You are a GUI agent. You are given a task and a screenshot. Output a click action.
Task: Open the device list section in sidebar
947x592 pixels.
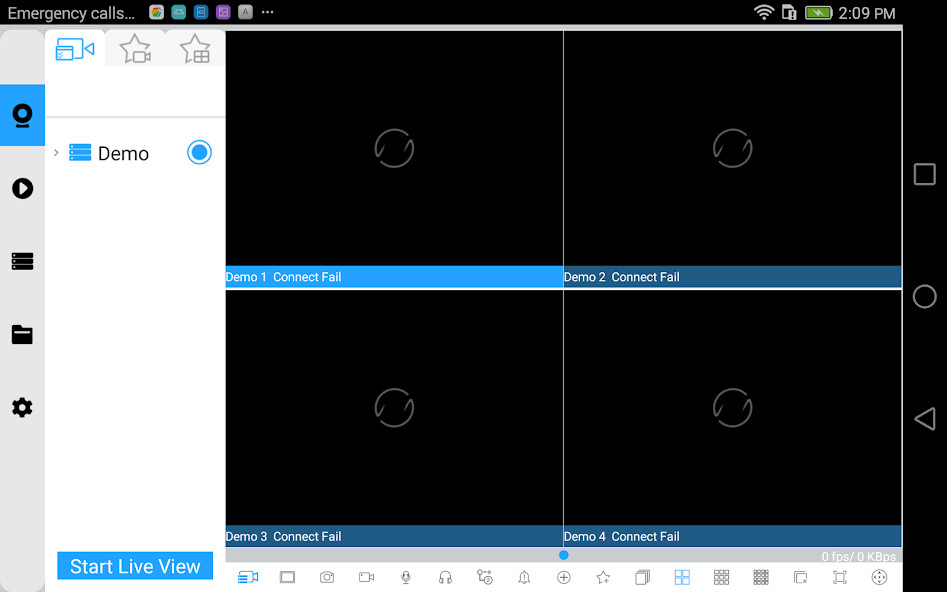22,261
